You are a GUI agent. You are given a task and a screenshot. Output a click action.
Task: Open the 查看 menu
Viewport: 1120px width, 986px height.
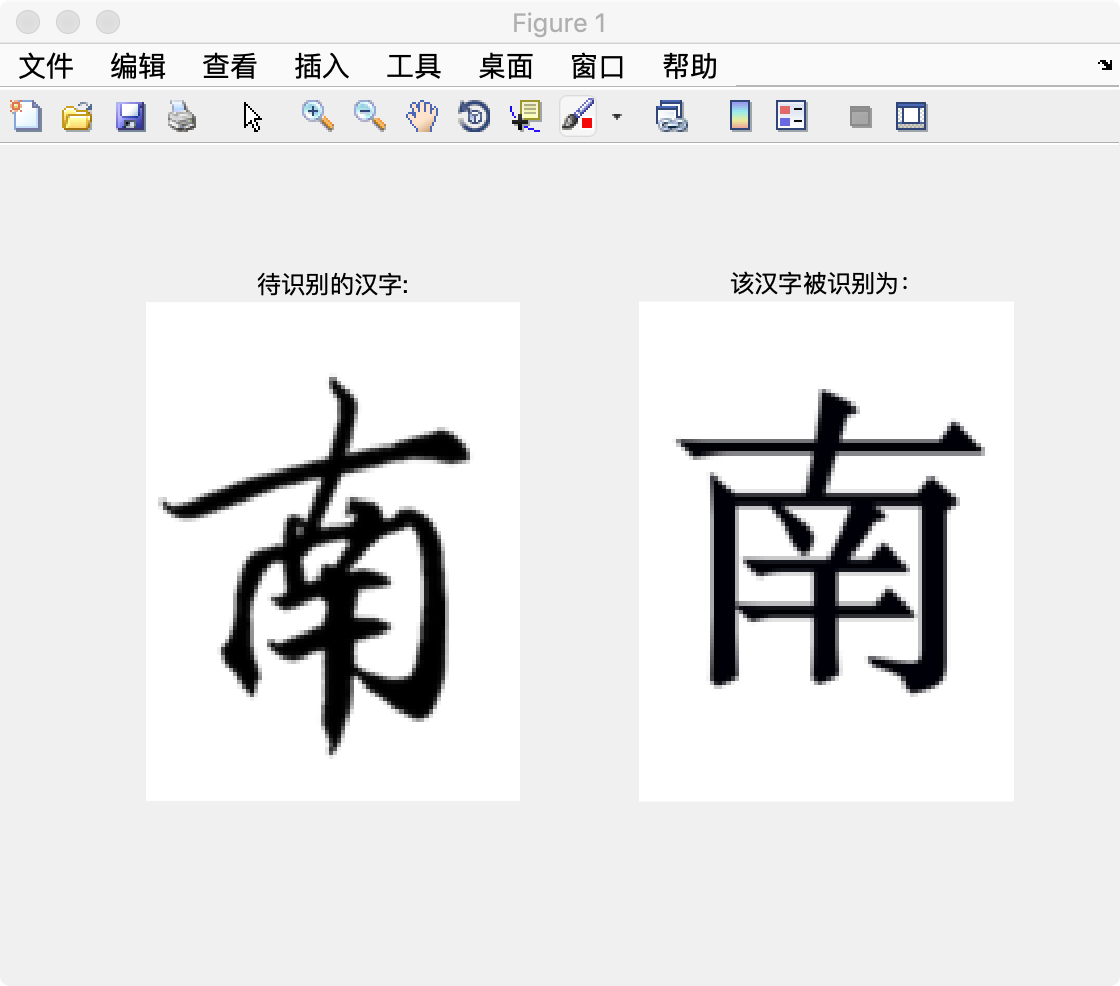tap(230, 66)
